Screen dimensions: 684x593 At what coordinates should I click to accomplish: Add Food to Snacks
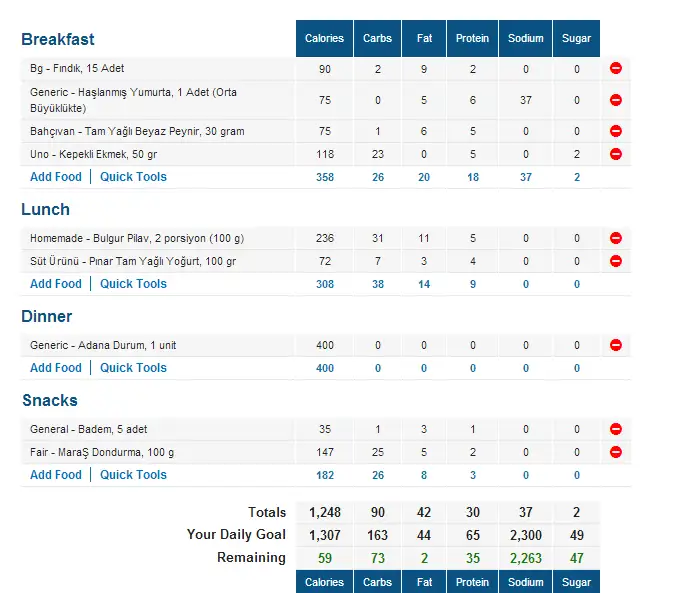pyautogui.click(x=56, y=475)
